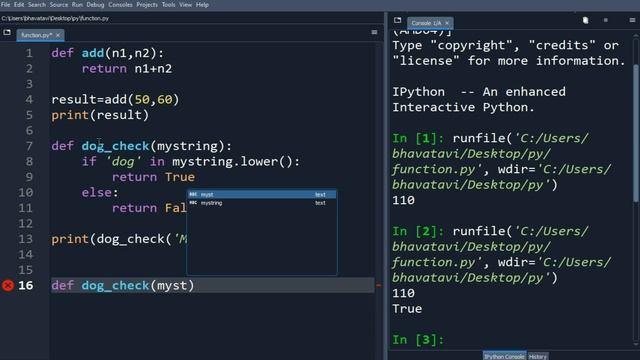The width and height of the screenshot is (640, 360).
Task: Open the View menu
Action: tap(185, 4)
